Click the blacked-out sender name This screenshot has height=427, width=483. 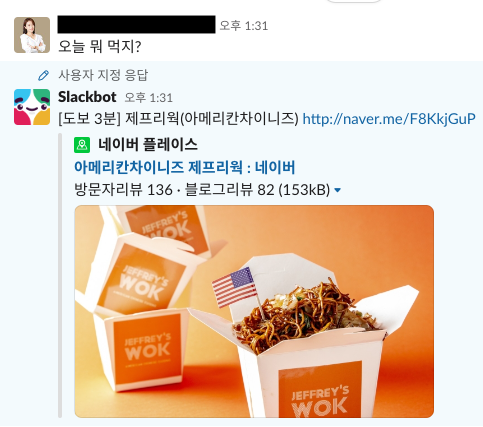[x=136, y=25]
